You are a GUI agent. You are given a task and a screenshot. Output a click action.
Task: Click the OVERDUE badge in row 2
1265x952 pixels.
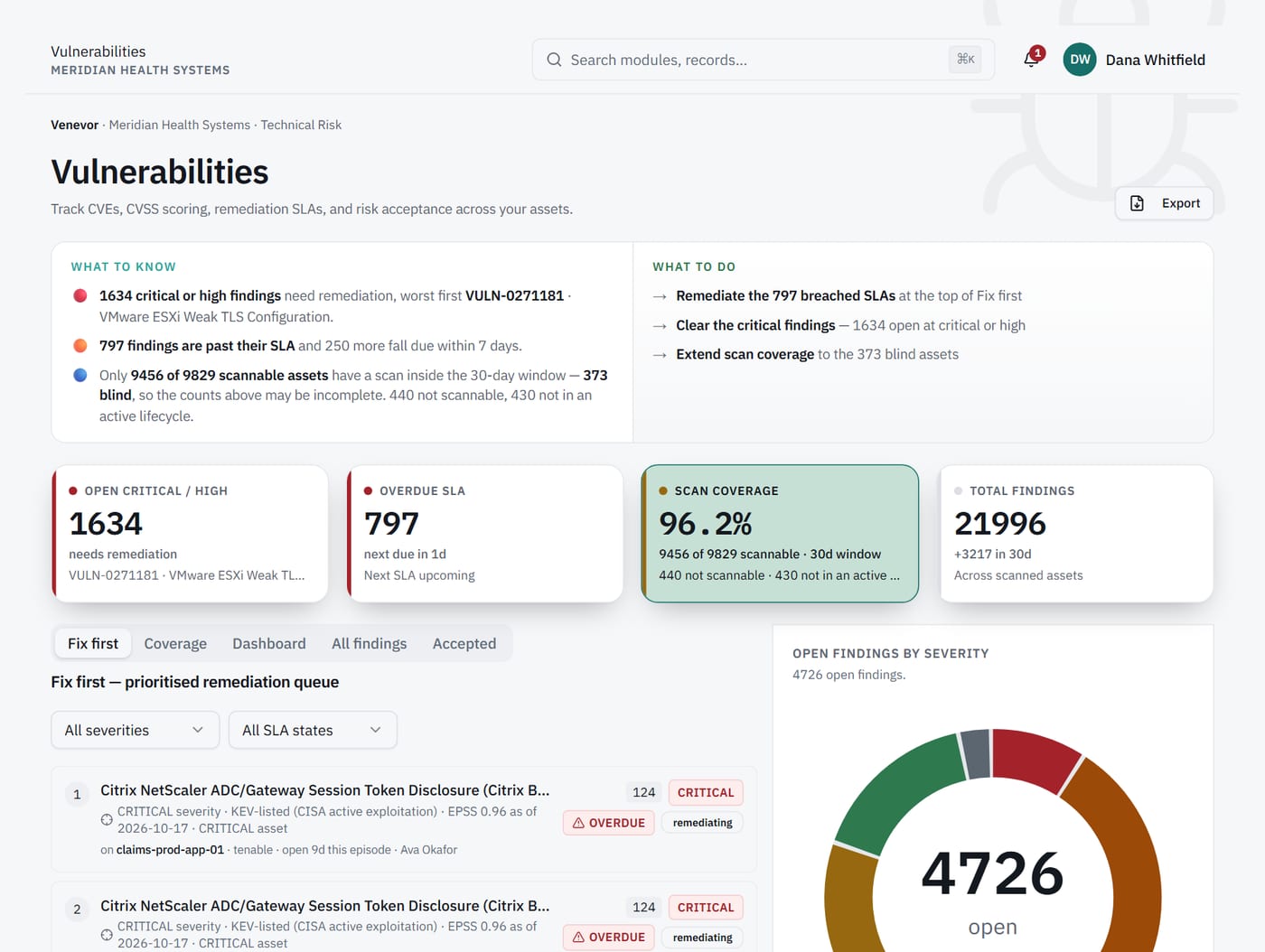click(x=608, y=938)
